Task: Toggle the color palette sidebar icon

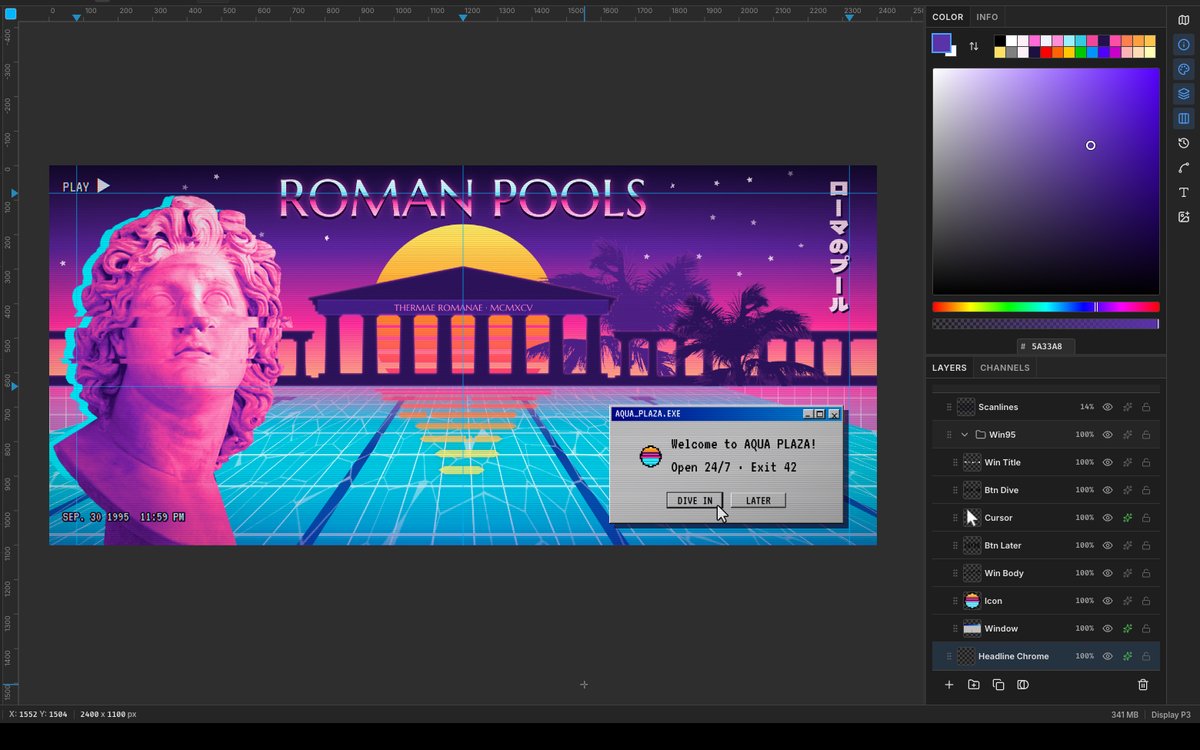Action: pos(1184,69)
